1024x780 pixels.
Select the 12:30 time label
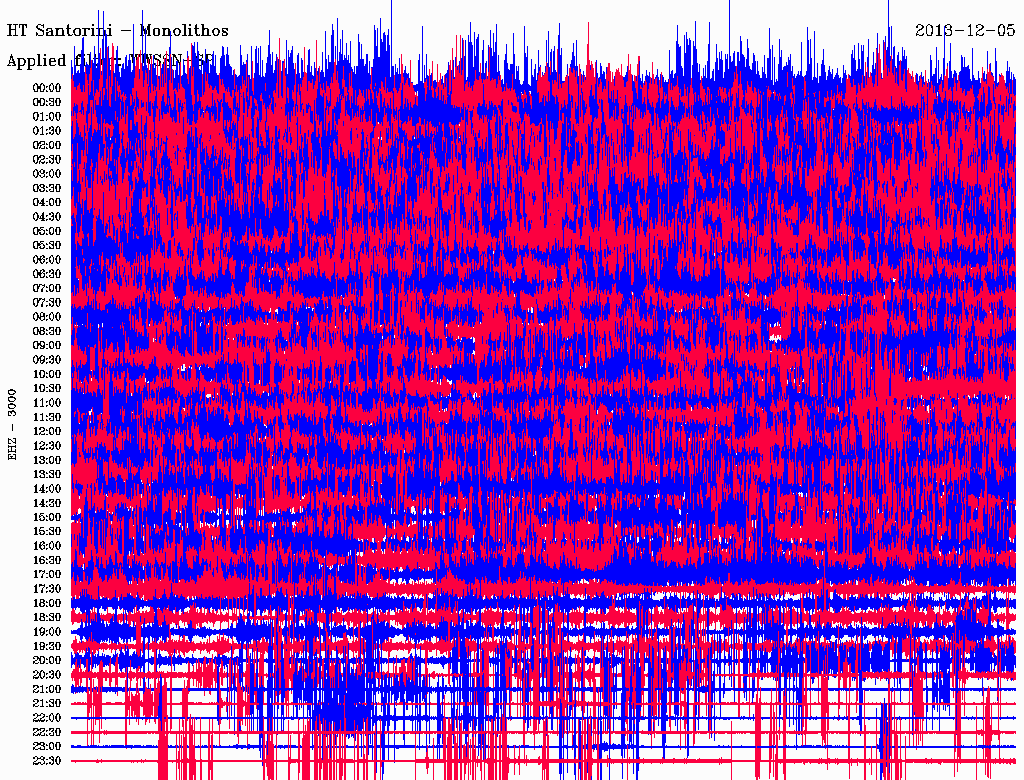[47, 446]
